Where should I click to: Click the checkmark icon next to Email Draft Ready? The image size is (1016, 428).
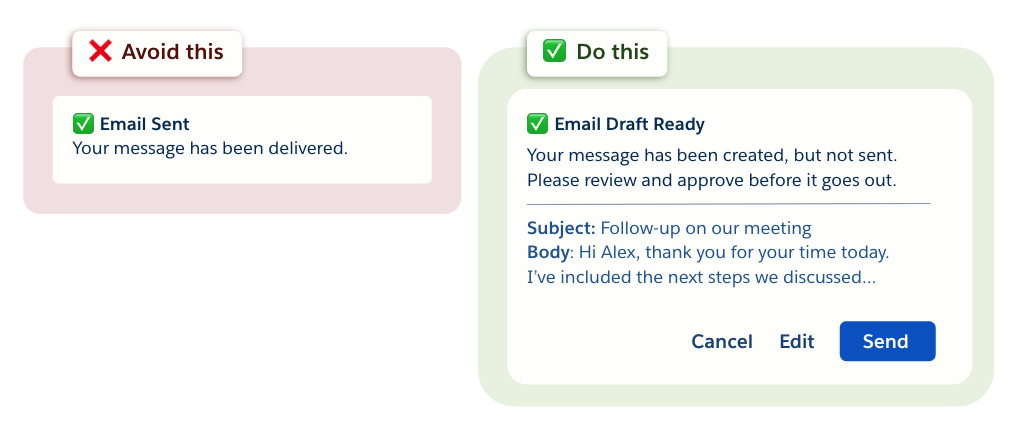tap(538, 124)
